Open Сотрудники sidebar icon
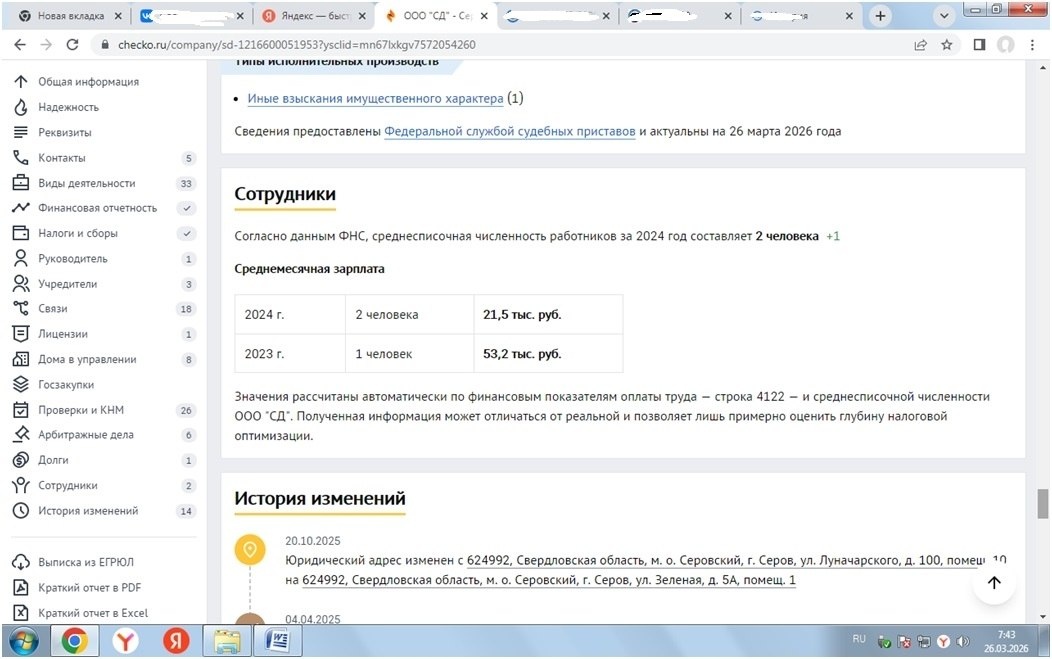Image resolution: width=1052 pixels, height=659 pixels. coord(21,485)
